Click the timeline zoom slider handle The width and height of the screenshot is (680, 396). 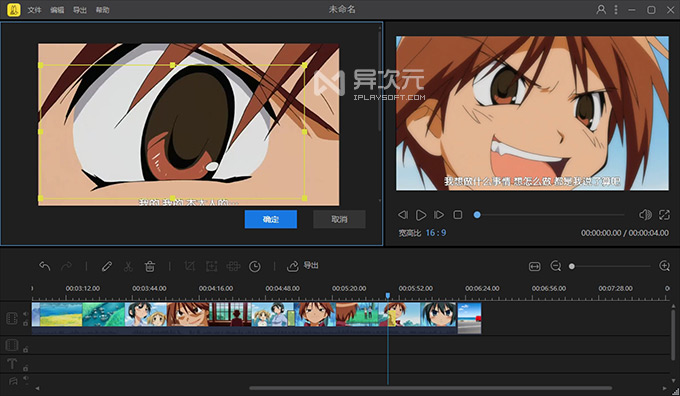(572, 266)
